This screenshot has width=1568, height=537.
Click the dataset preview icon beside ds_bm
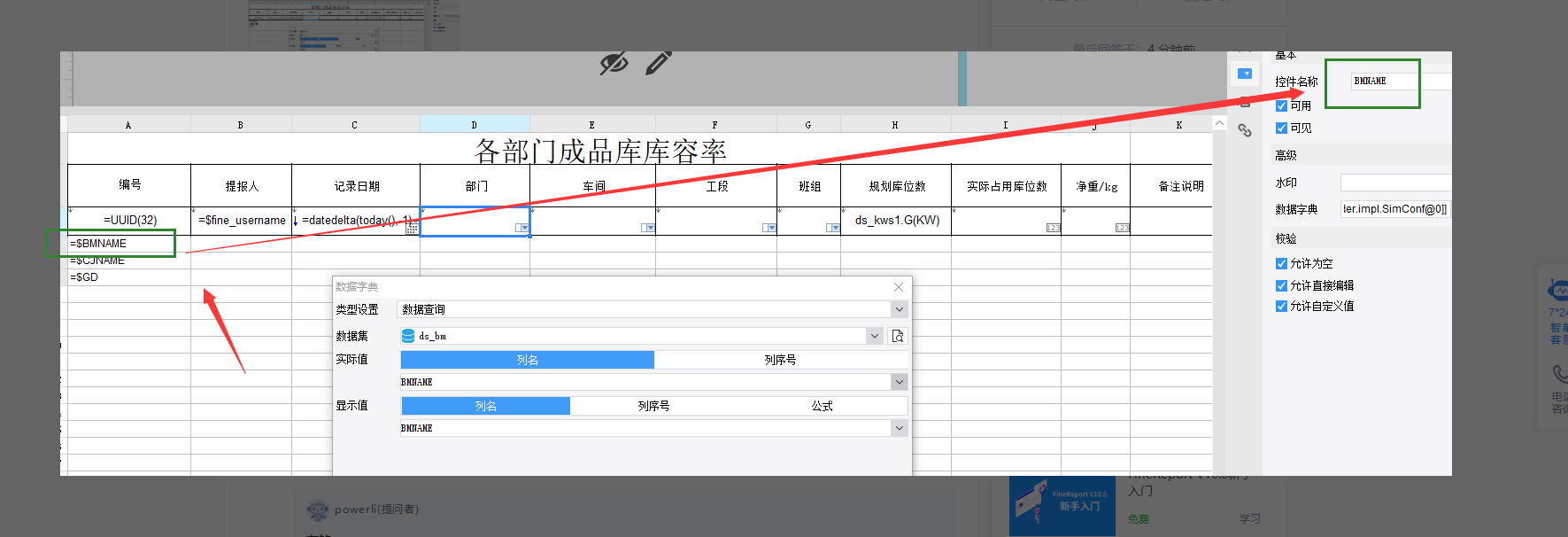pos(898,336)
